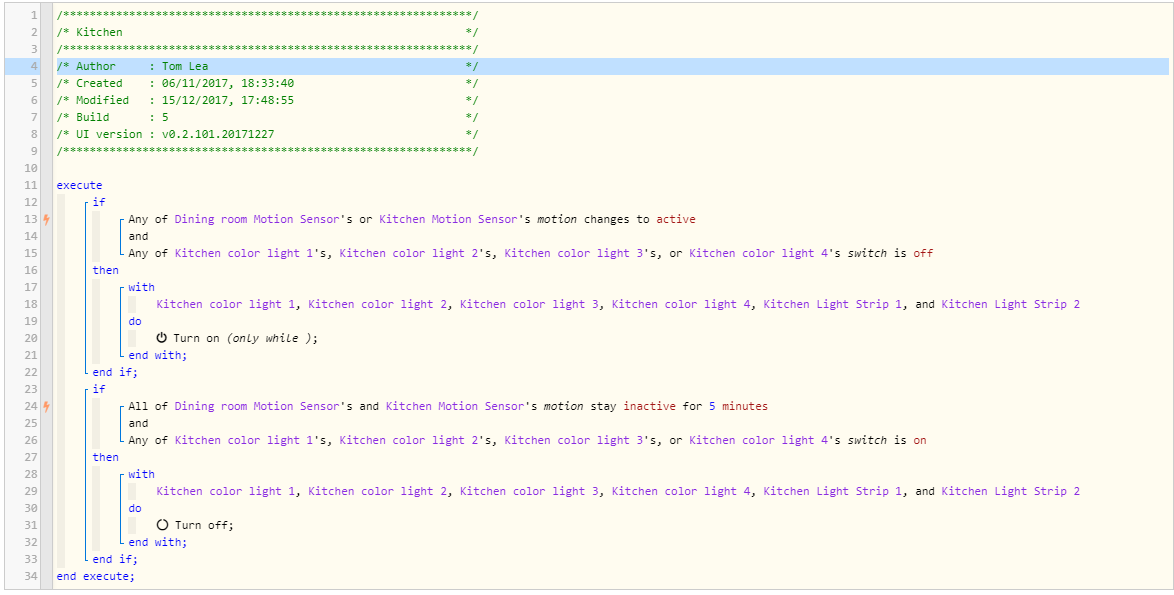Click line number 10 in the gutter
The height and width of the screenshot is (595, 1174).
click(x=31, y=168)
